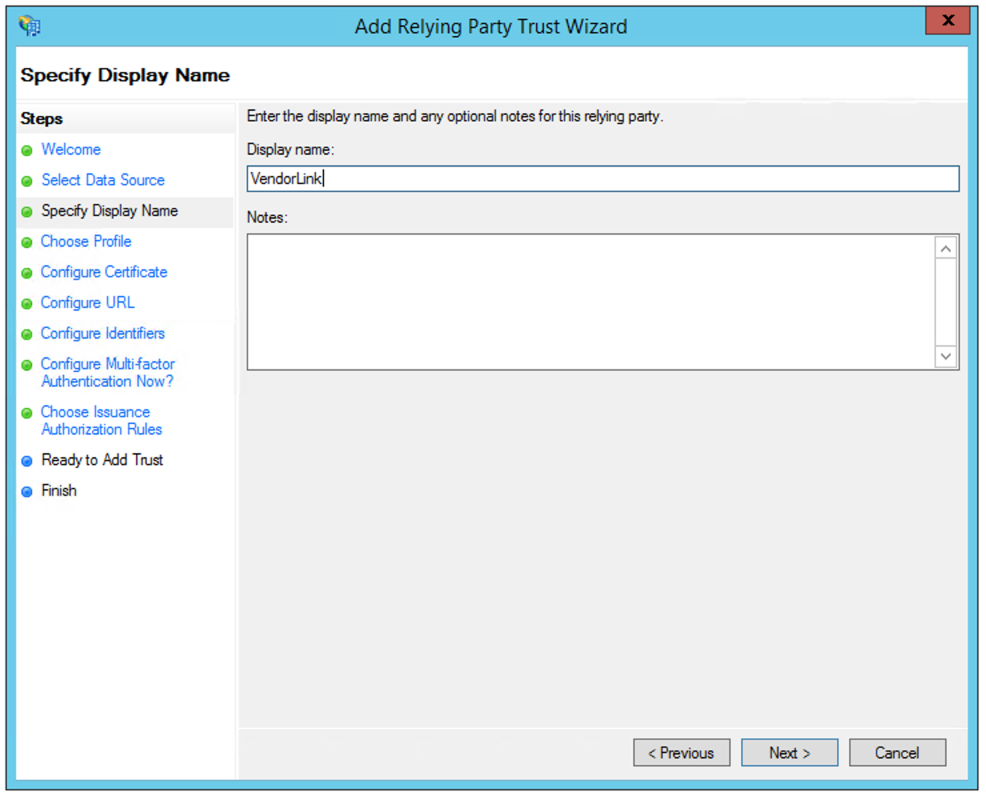Click the Notes scrollbar up arrow
The width and height of the screenshot is (986, 796).
(946, 249)
